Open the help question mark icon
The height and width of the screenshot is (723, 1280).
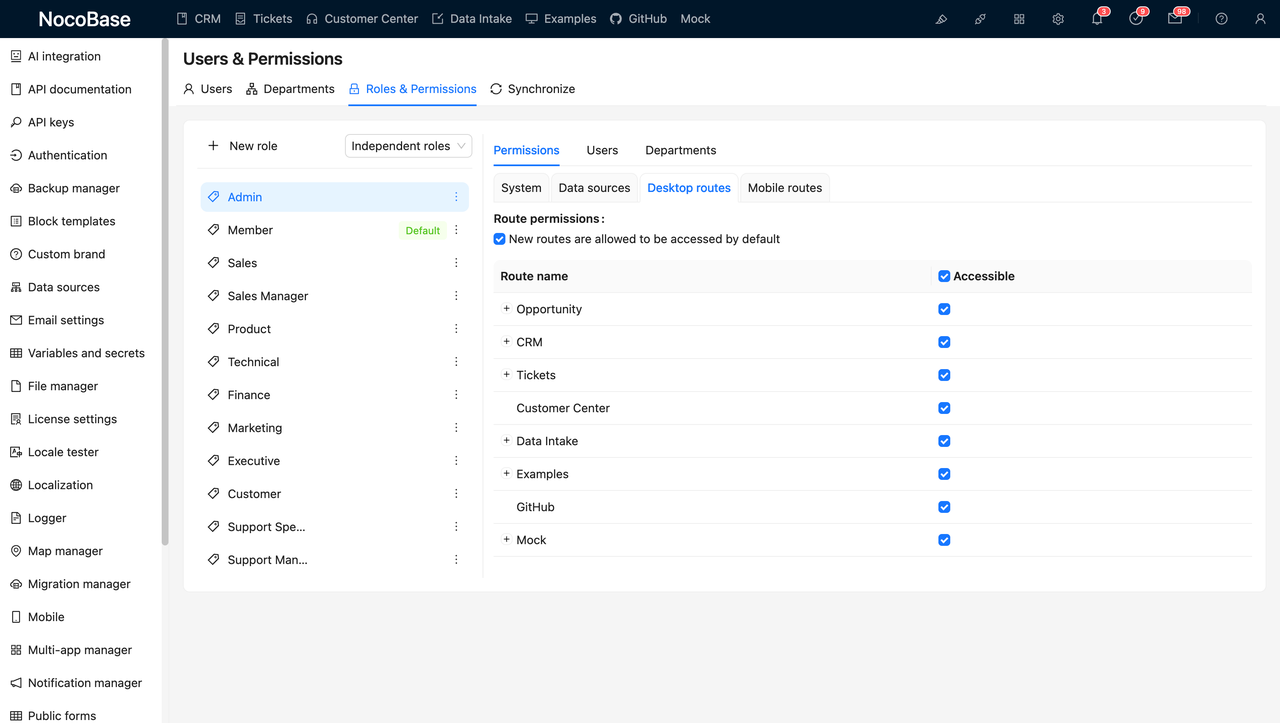[x=1220, y=18]
